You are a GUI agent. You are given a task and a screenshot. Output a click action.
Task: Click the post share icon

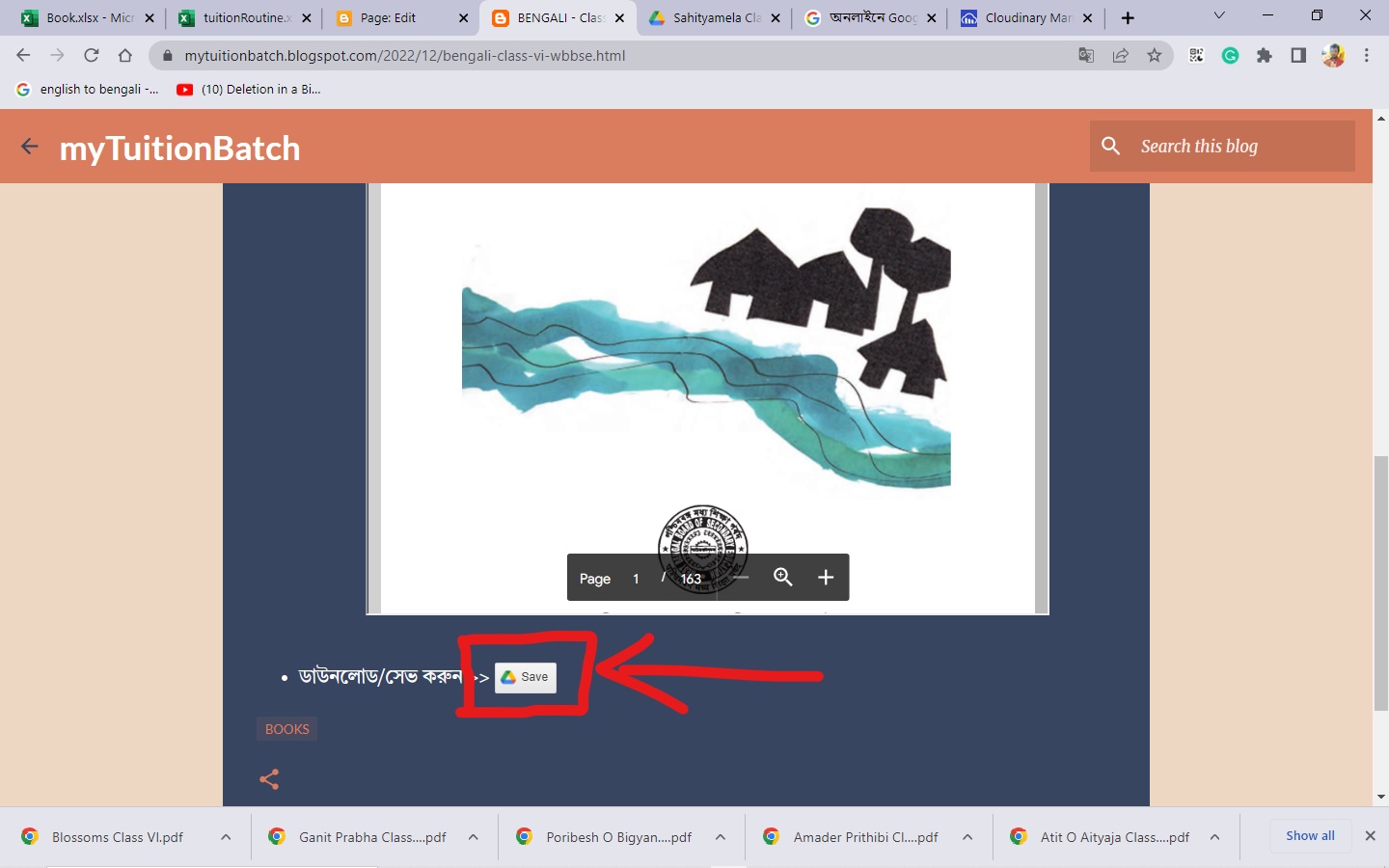coord(269,779)
